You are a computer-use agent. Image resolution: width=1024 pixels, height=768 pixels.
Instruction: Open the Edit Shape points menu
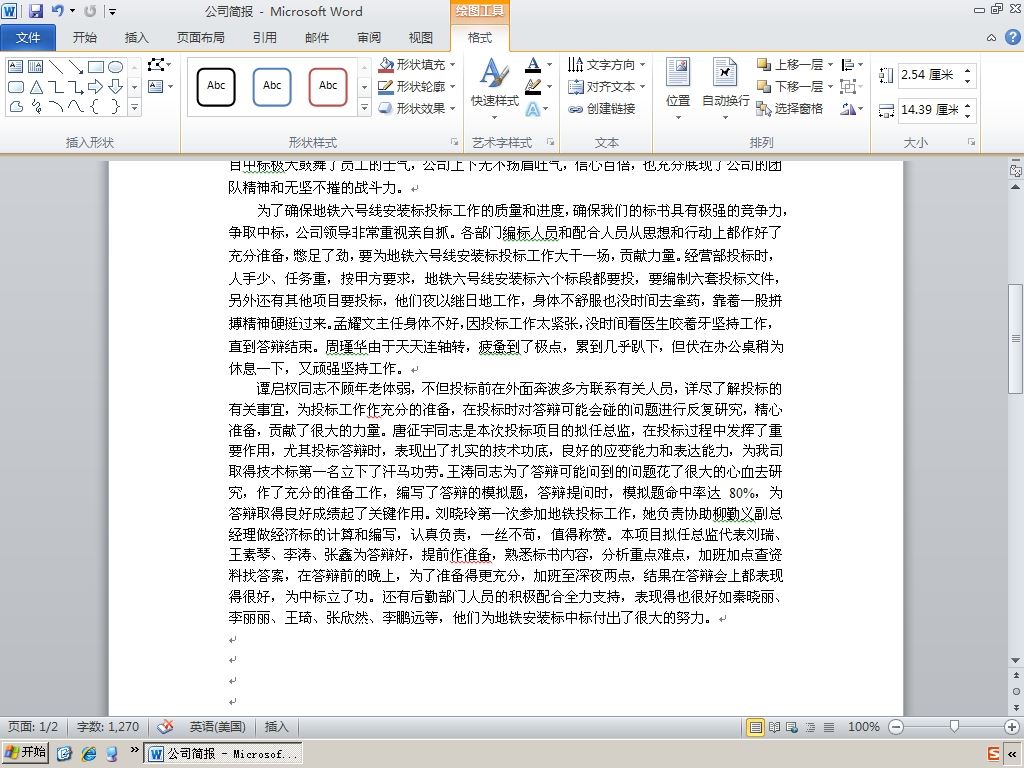159,65
